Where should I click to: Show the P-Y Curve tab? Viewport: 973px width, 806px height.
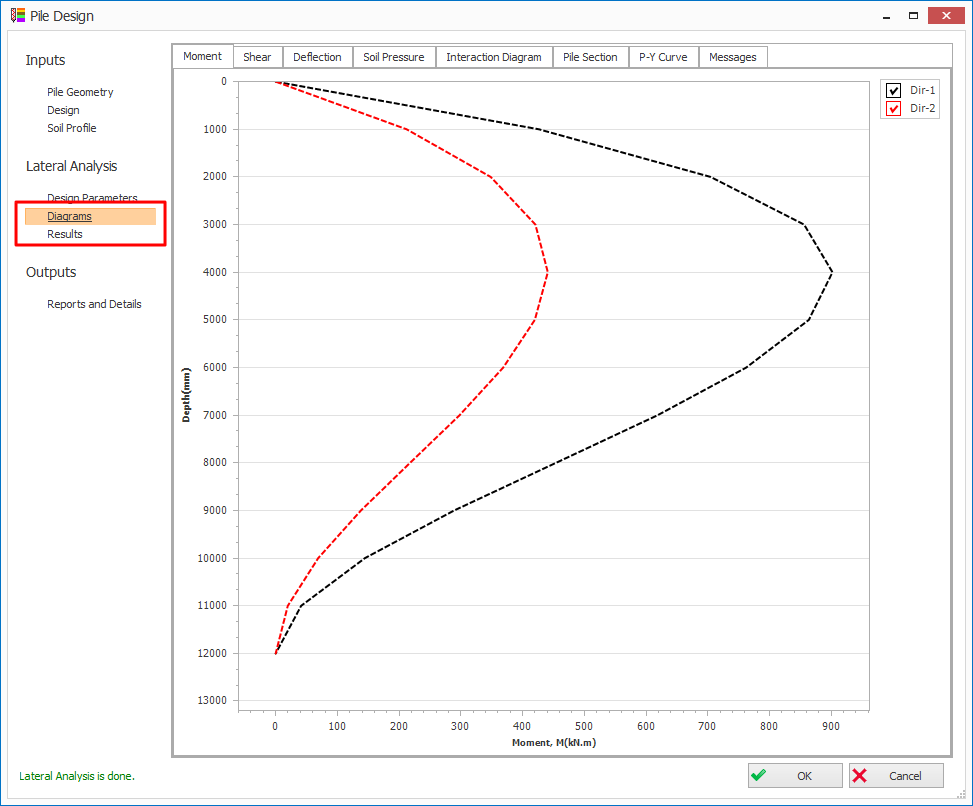tap(663, 57)
